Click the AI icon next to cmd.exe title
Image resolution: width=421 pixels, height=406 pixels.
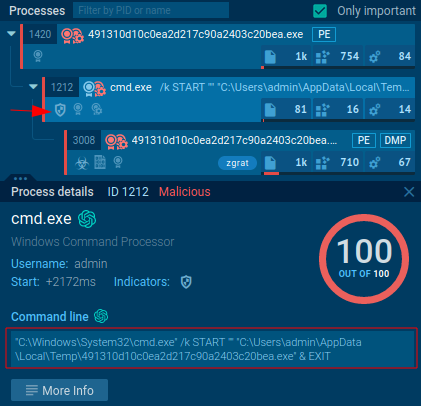click(x=87, y=219)
